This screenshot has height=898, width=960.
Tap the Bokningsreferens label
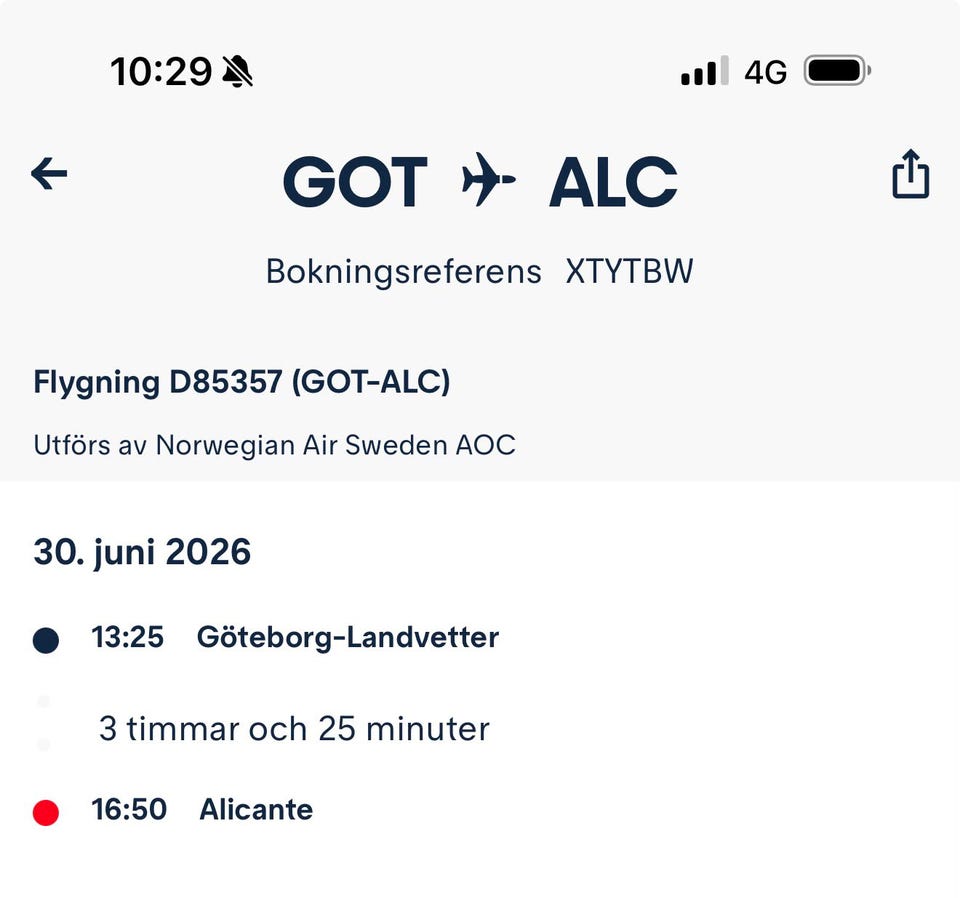point(403,272)
